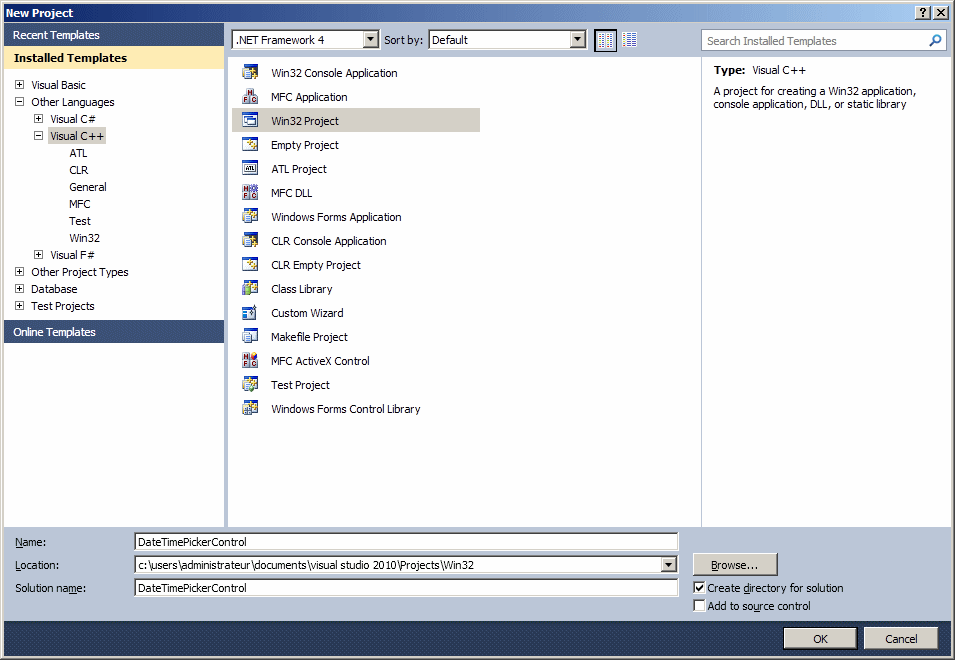
Task: Expand the Test Projects tree node
Action: [19, 306]
